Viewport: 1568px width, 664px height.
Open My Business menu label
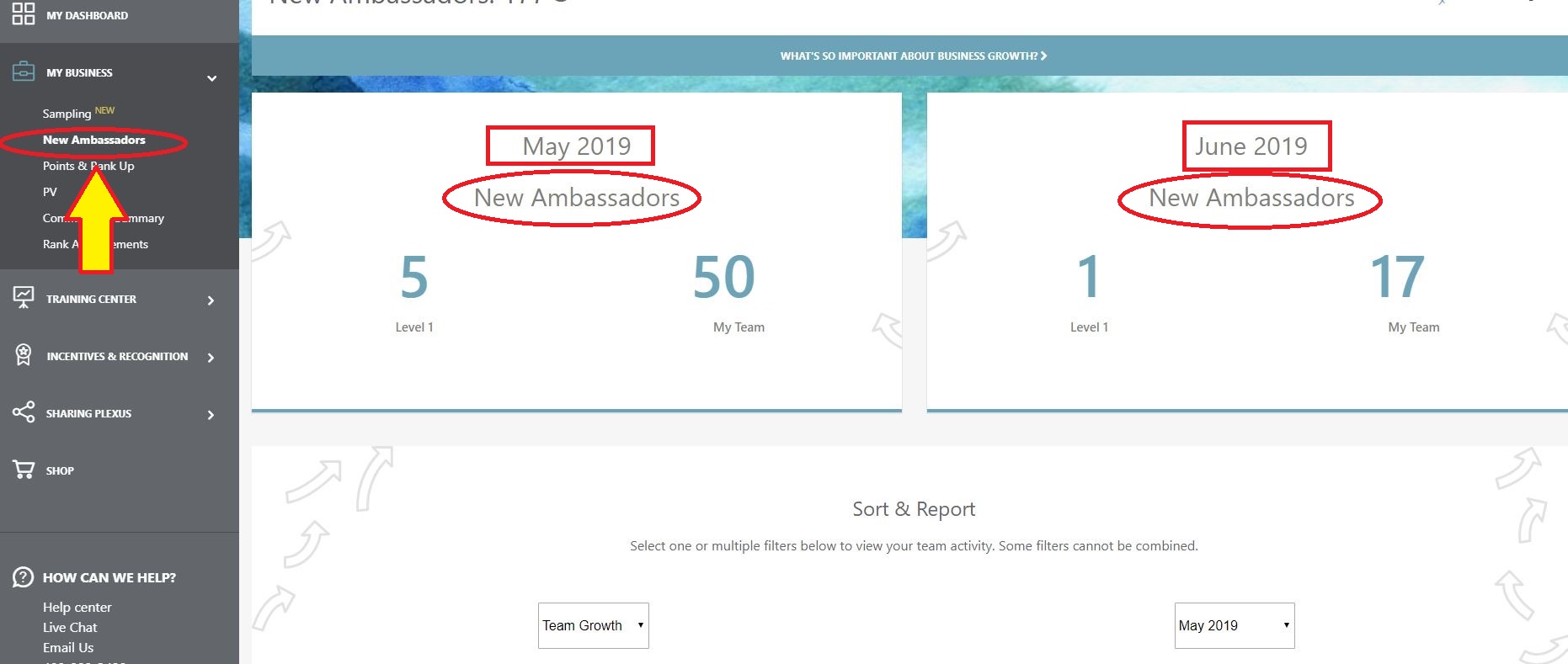pyautogui.click(x=79, y=72)
